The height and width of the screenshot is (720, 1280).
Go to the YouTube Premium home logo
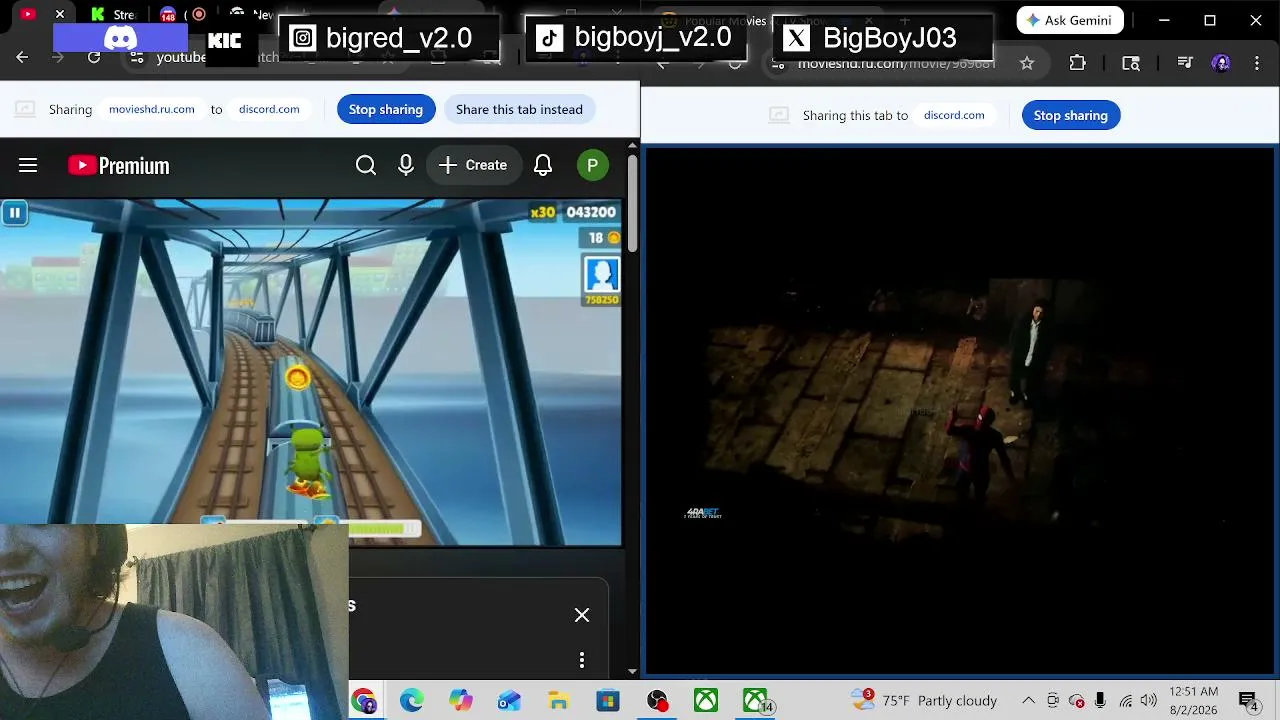[119, 166]
